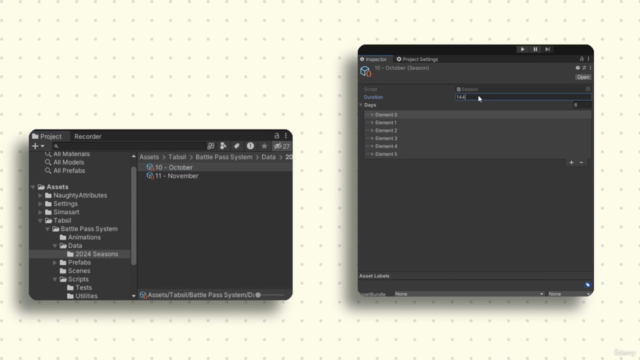Expand Element 4 in Days list
Viewport: 640px width, 360px height.
(372, 146)
